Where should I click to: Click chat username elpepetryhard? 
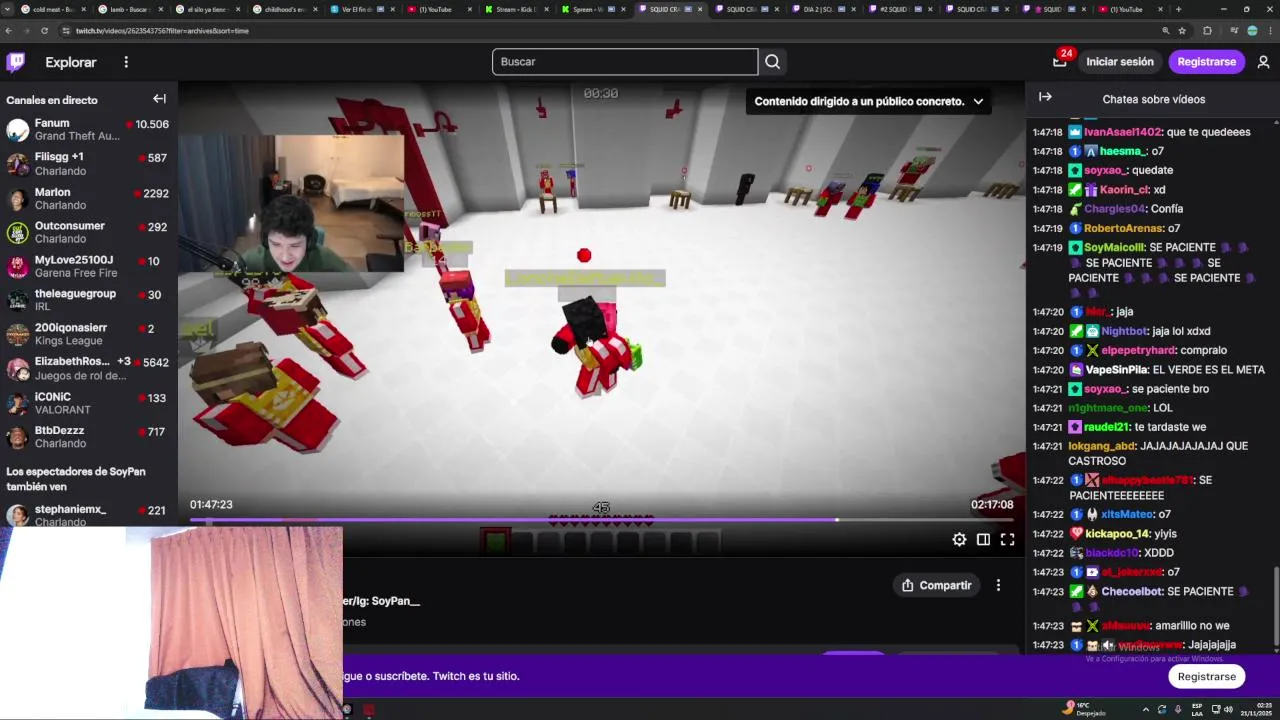pyautogui.click(x=1138, y=350)
